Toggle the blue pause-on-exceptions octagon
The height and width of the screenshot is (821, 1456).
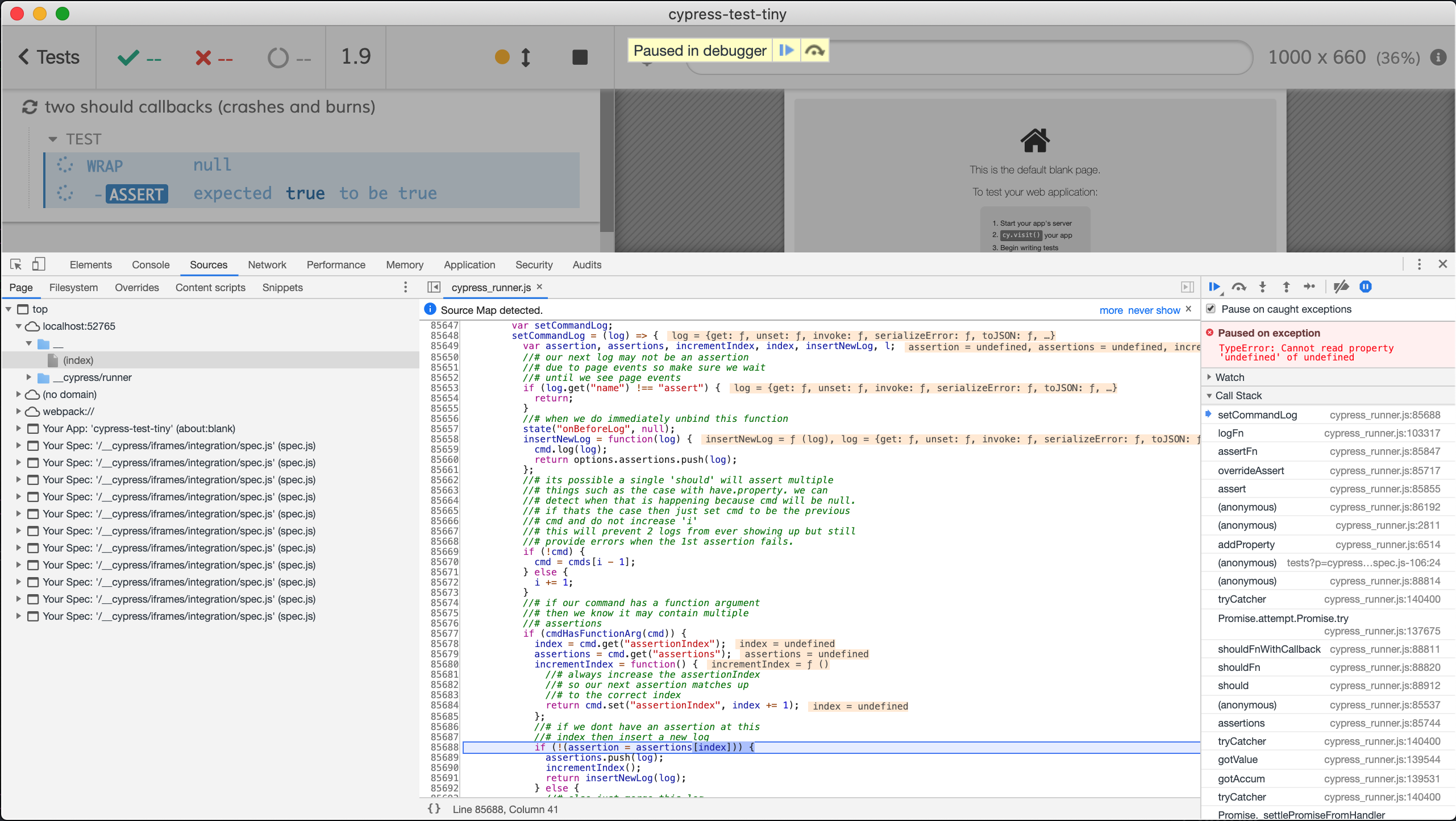(x=1366, y=287)
